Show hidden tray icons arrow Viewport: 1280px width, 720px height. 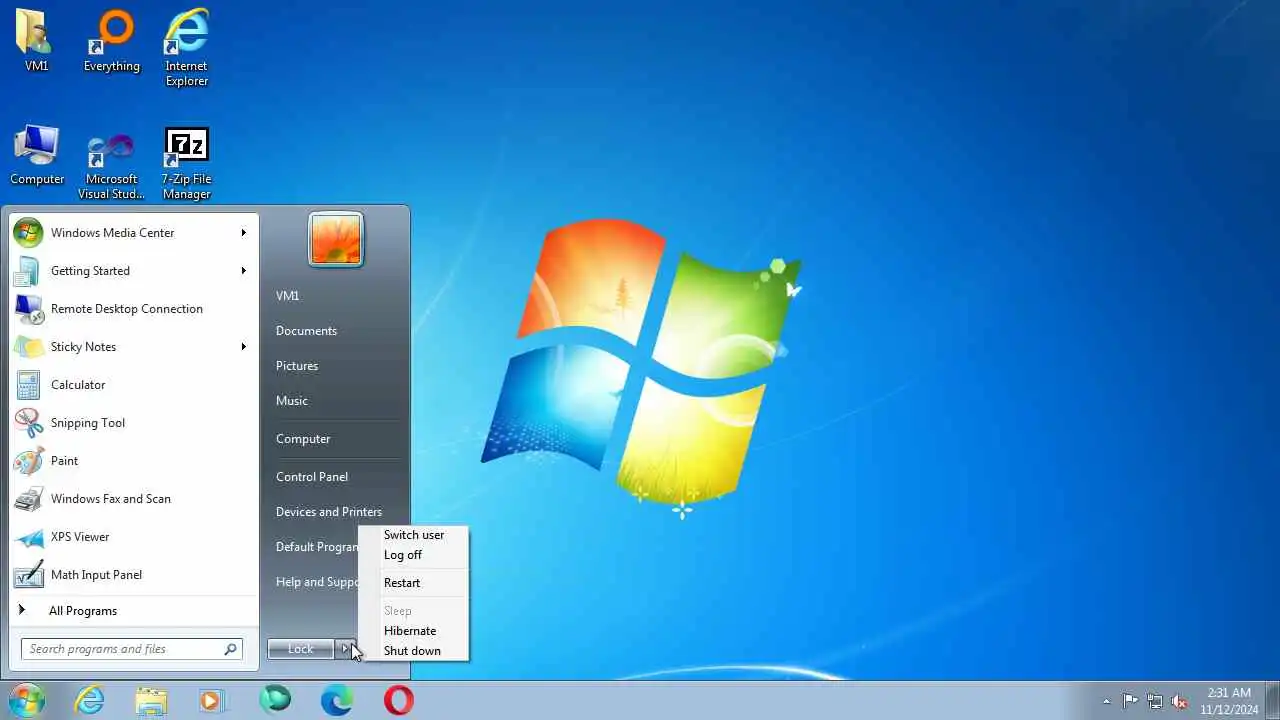(1106, 701)
